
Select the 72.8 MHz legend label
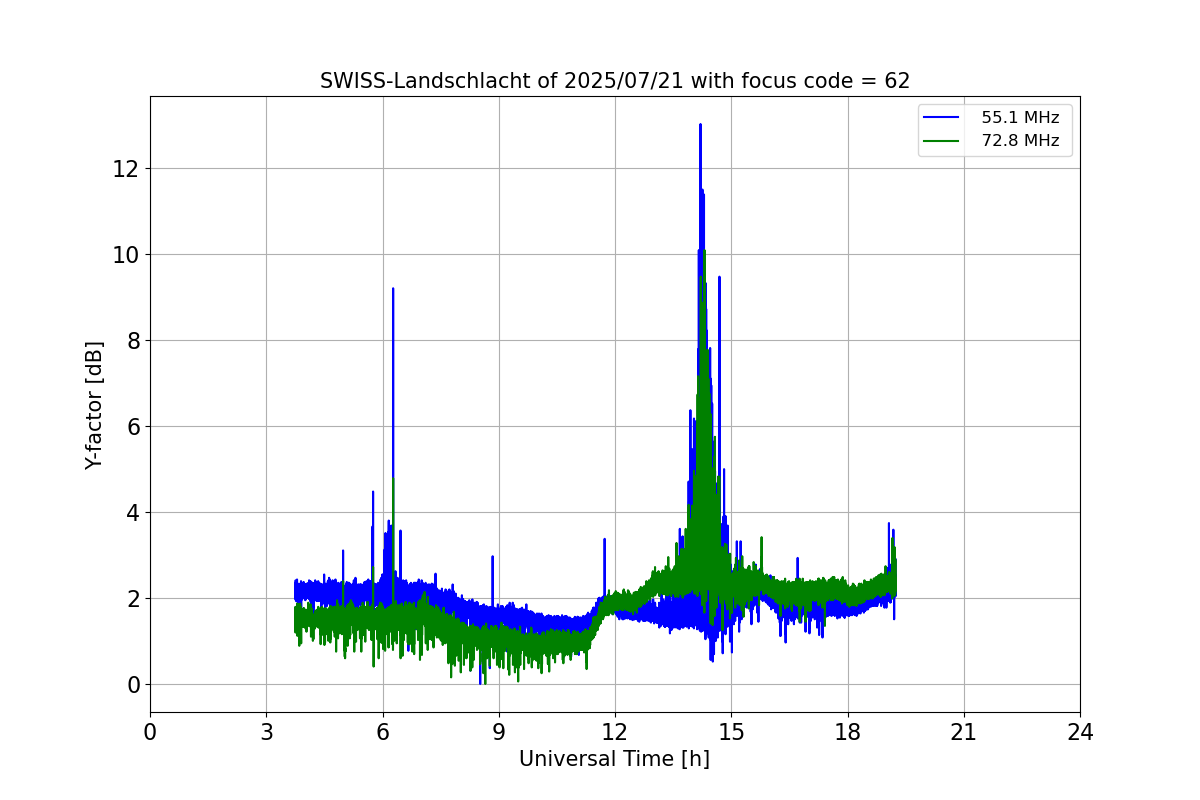[x=1020, y=141]
